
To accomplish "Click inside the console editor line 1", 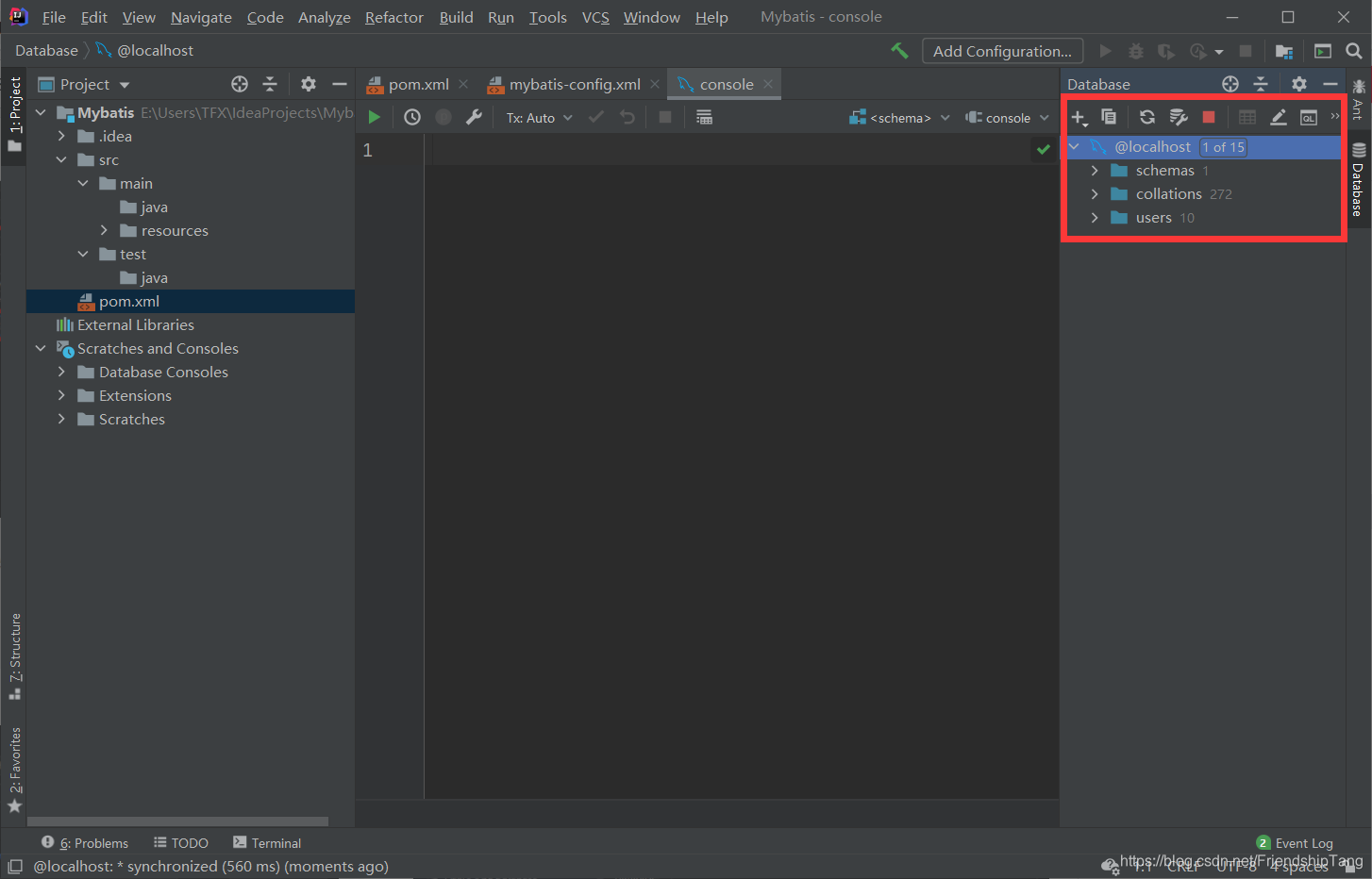I will (741, 150).
